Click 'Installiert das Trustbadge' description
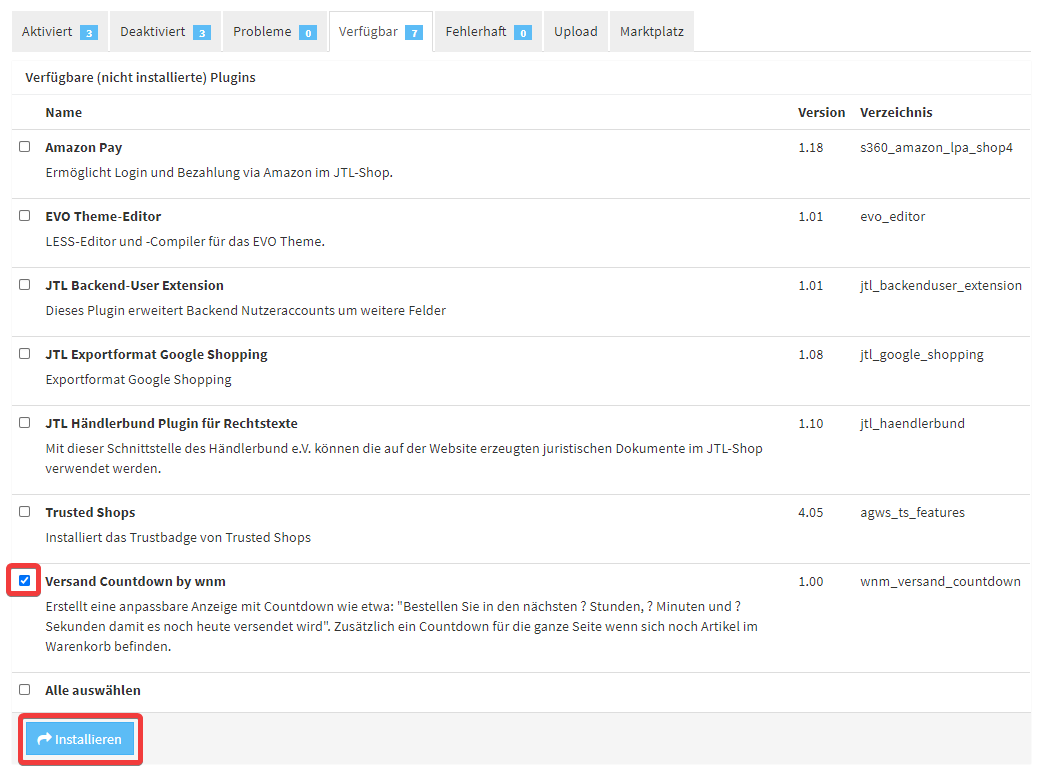 pyautogui.click(x=178, y=538)
